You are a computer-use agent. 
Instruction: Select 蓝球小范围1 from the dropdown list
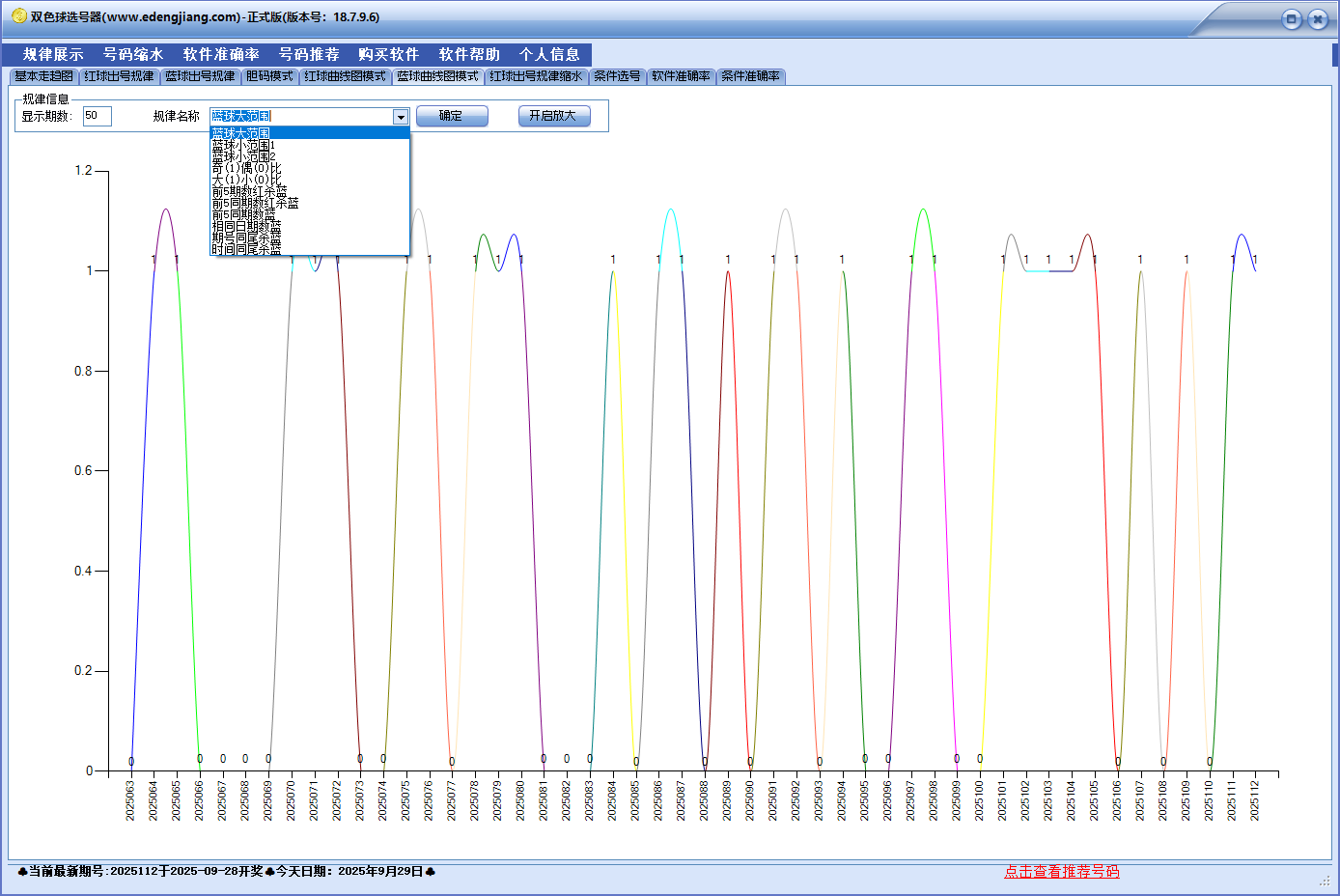click(243, 145)
